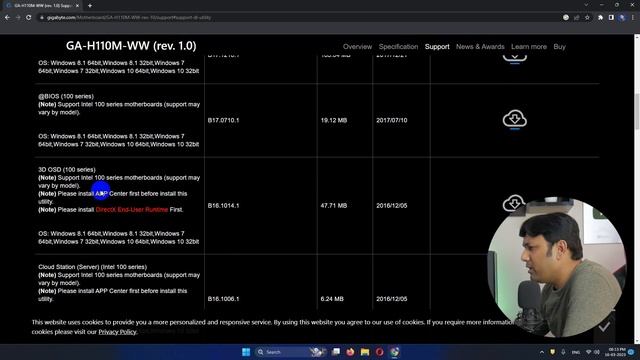Select version text B17.0710.1
640x360 pixels.
(x=223, y=120)
